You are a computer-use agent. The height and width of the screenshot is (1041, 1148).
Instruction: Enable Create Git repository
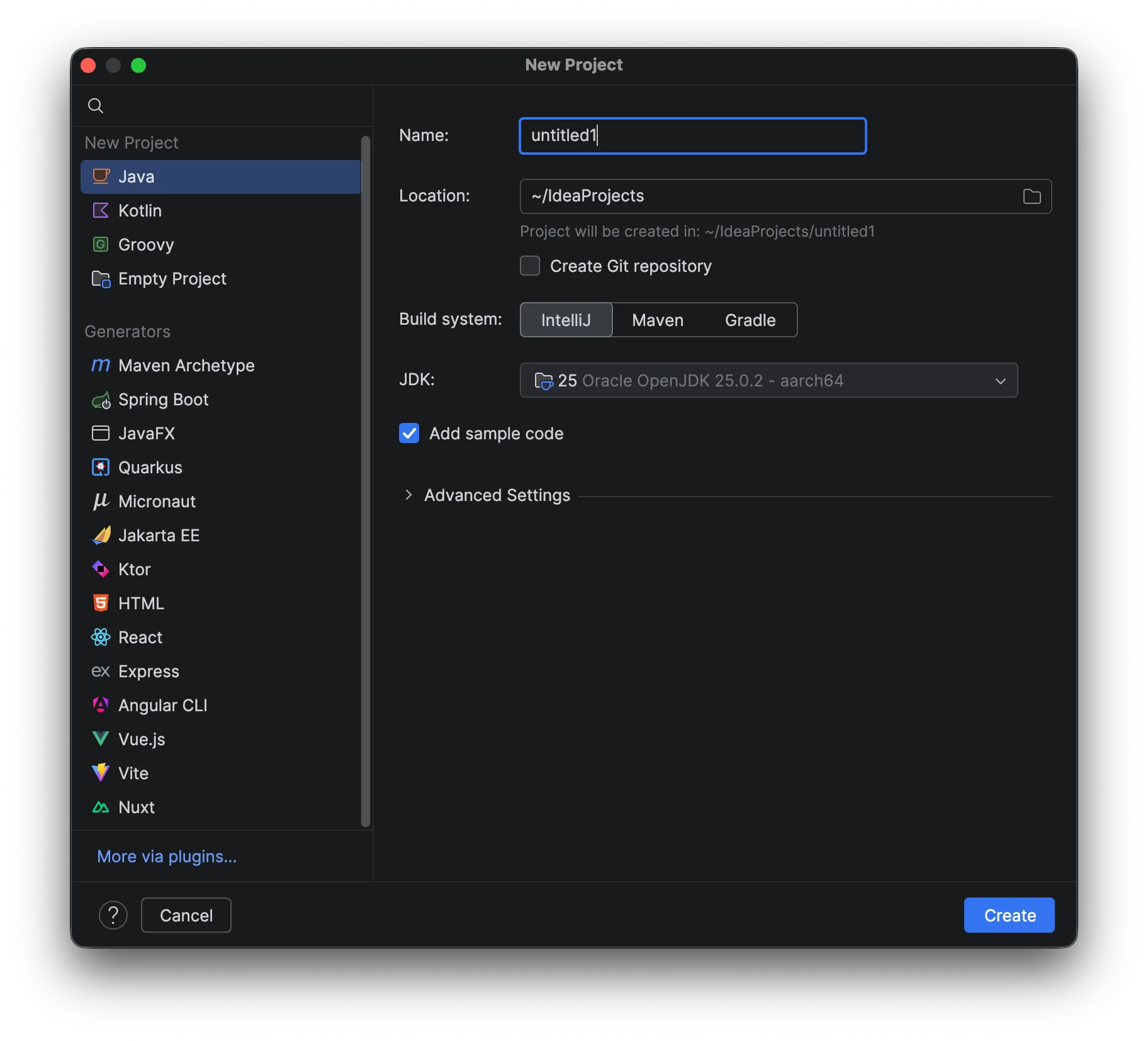(x=529, y=266)
